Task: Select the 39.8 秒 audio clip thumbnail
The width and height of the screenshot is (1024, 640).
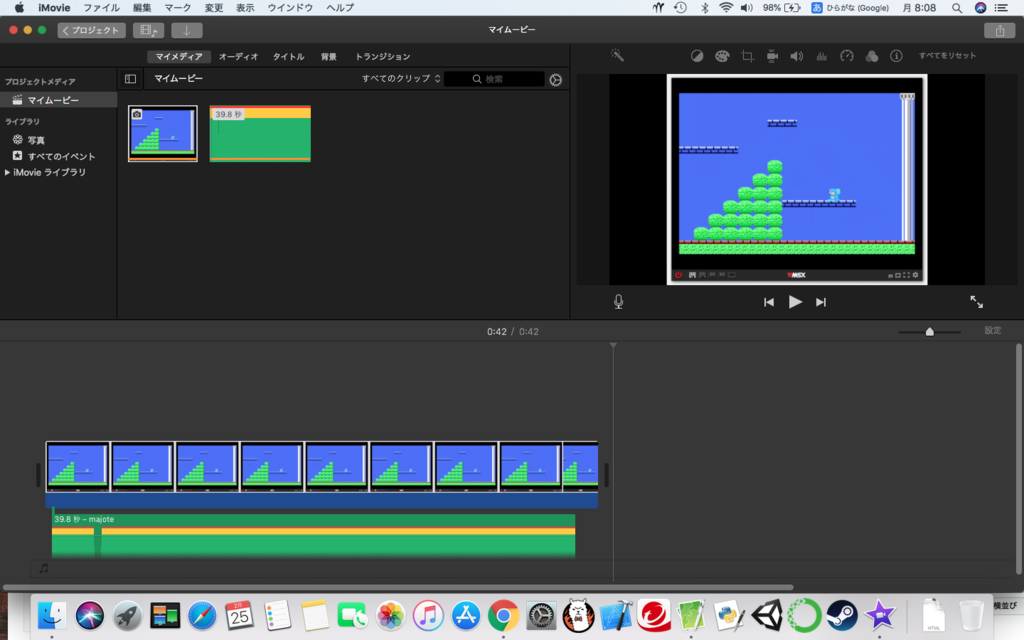Action: 260,134
